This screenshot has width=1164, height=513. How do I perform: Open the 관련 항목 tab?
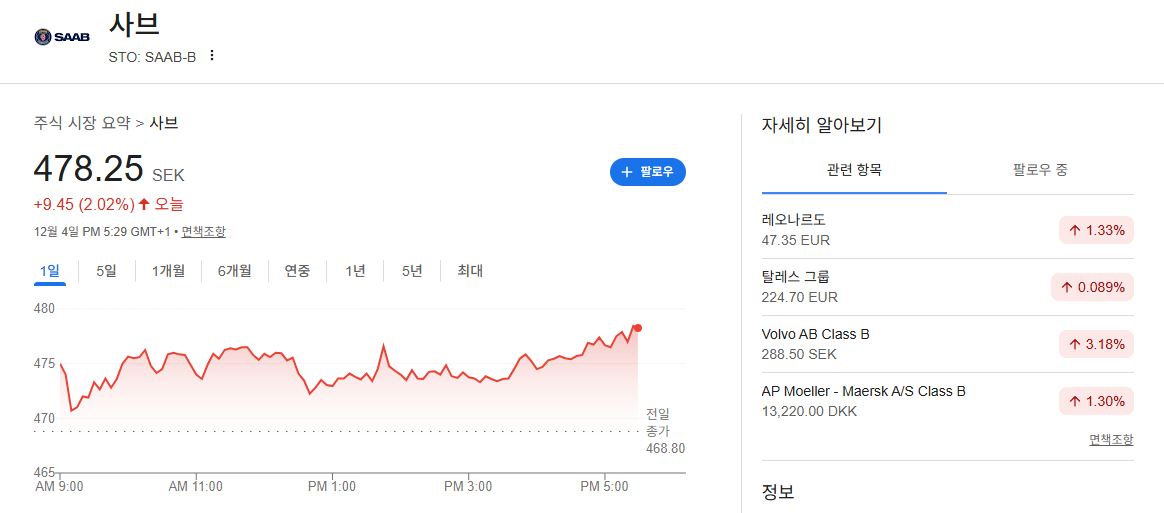(854, 170)
